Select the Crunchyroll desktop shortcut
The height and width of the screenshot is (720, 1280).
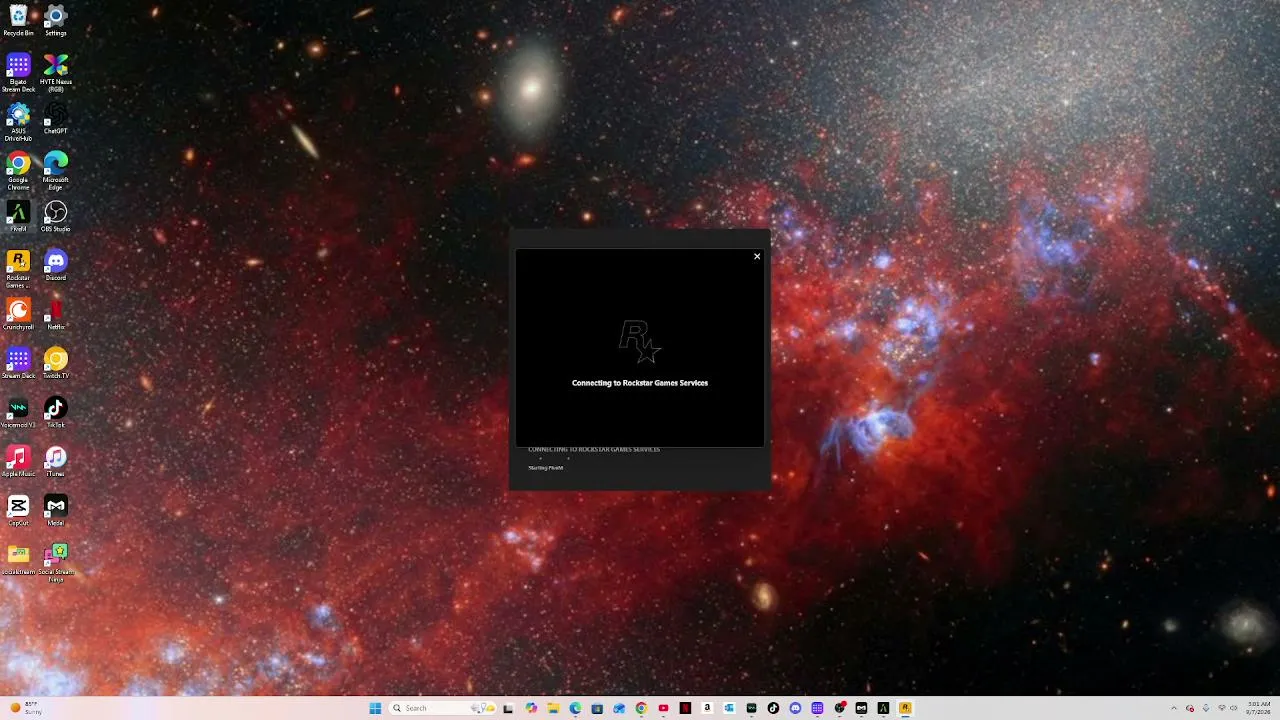18,315
